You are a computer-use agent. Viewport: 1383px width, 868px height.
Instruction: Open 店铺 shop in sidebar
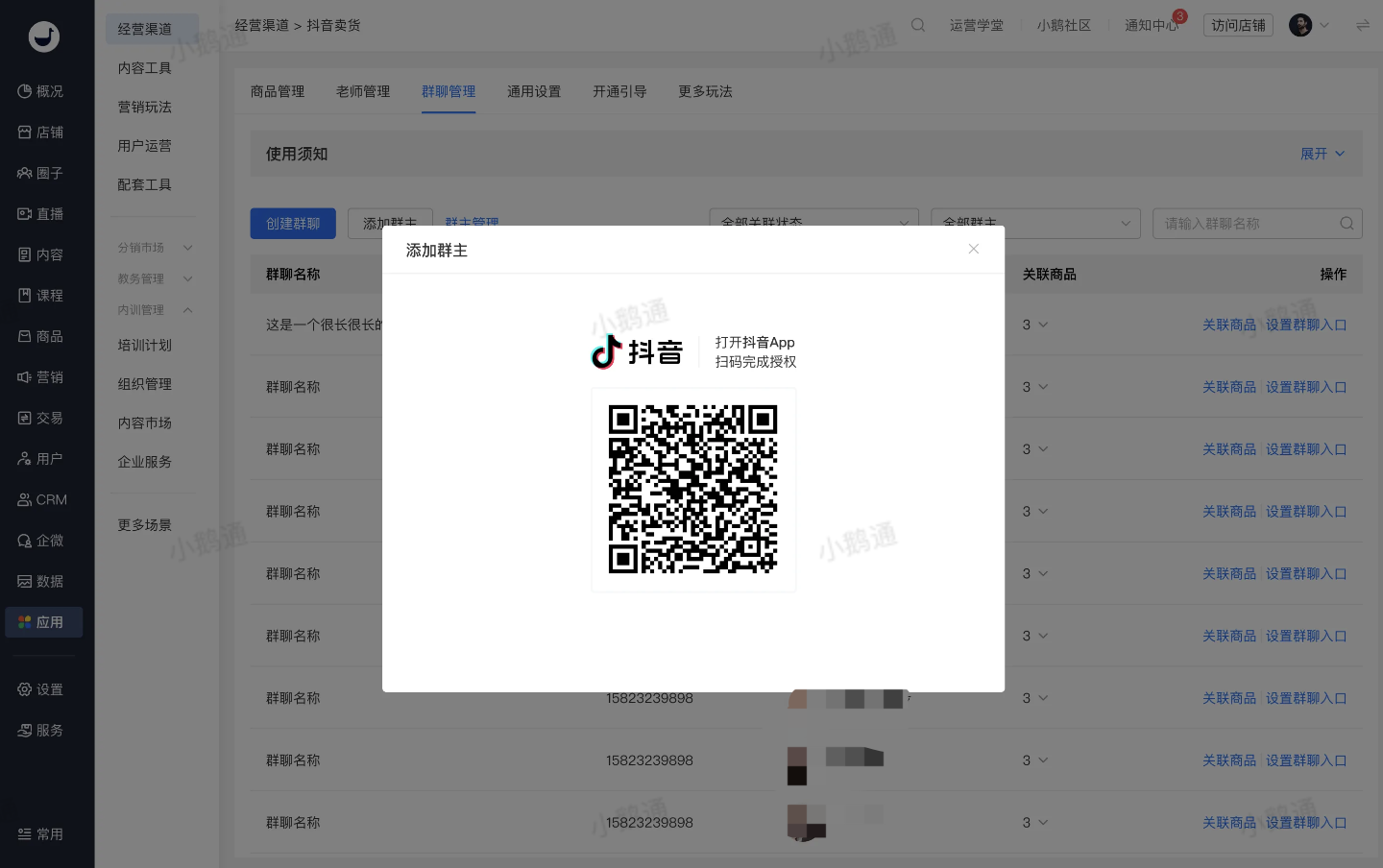point(40,133)
